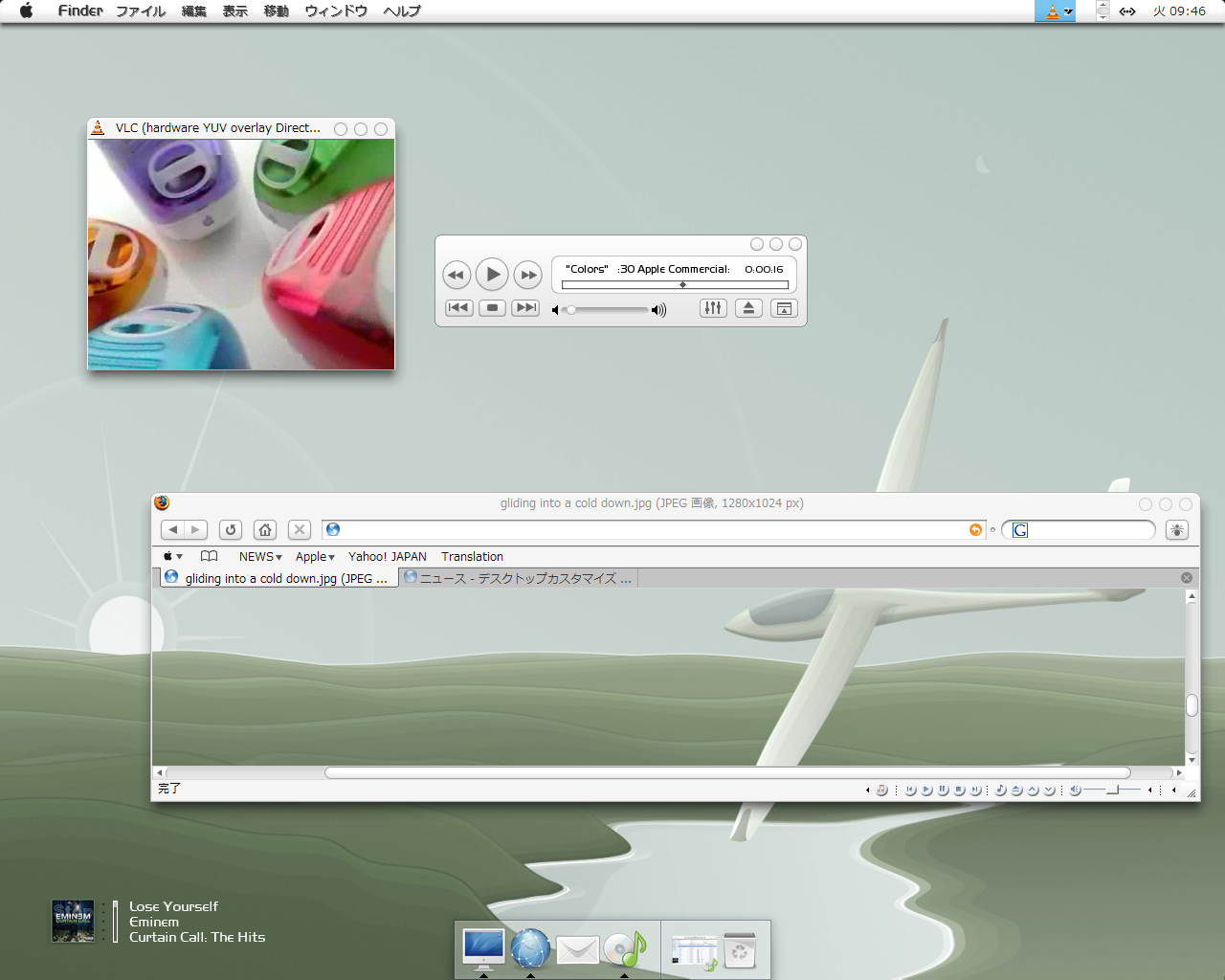This screenshot has width=1225, height=980.
Task: Adjust the VLC volume slider knob
Action: (x=571, y=310)
